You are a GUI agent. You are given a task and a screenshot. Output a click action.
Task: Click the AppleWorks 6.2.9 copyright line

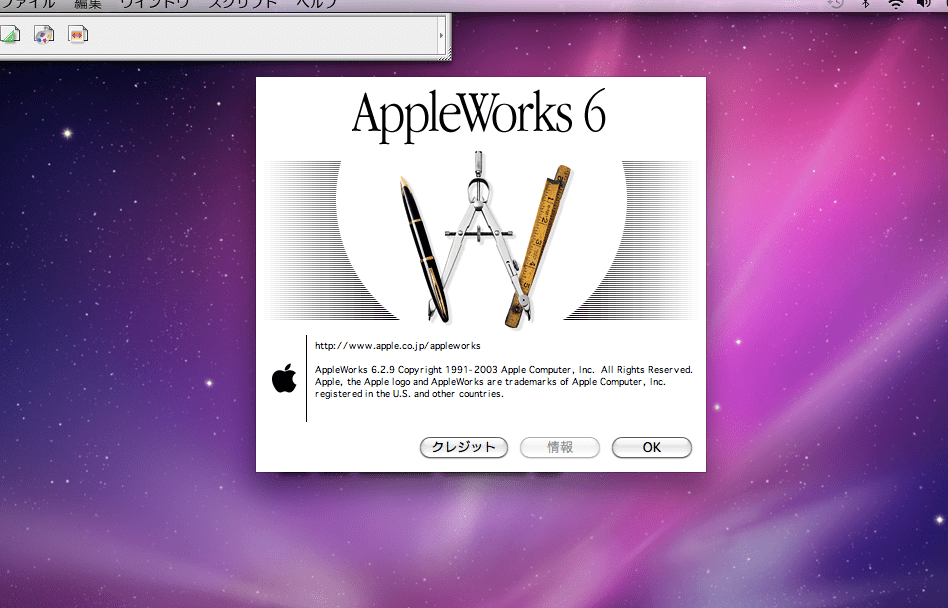504,369
